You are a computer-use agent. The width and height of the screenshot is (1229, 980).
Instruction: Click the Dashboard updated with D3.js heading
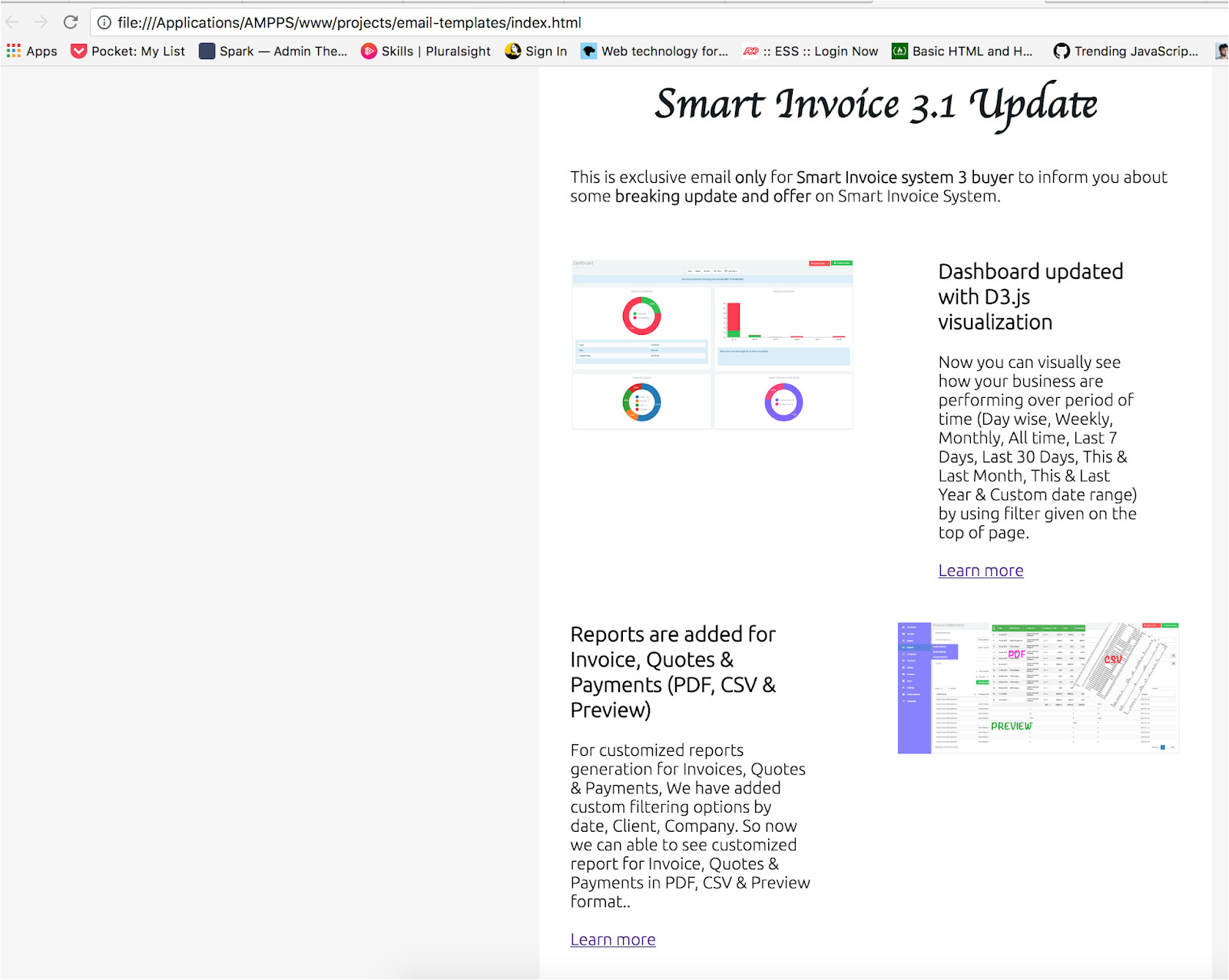(x=1030, y=296)
